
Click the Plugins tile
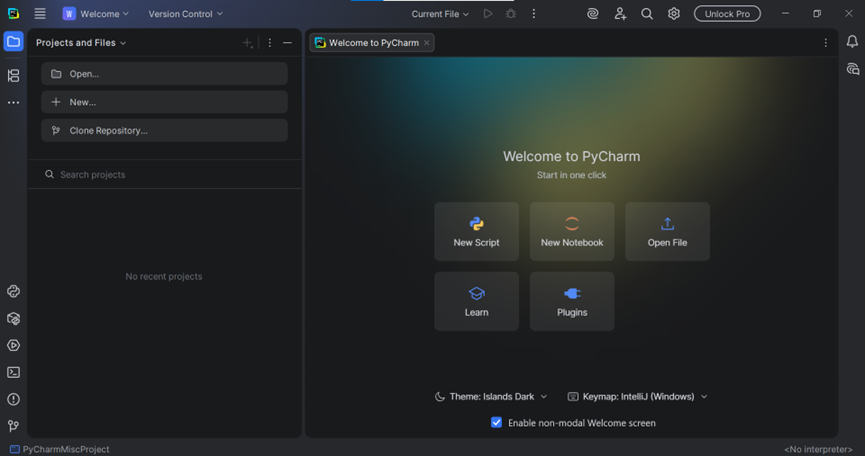572,301
